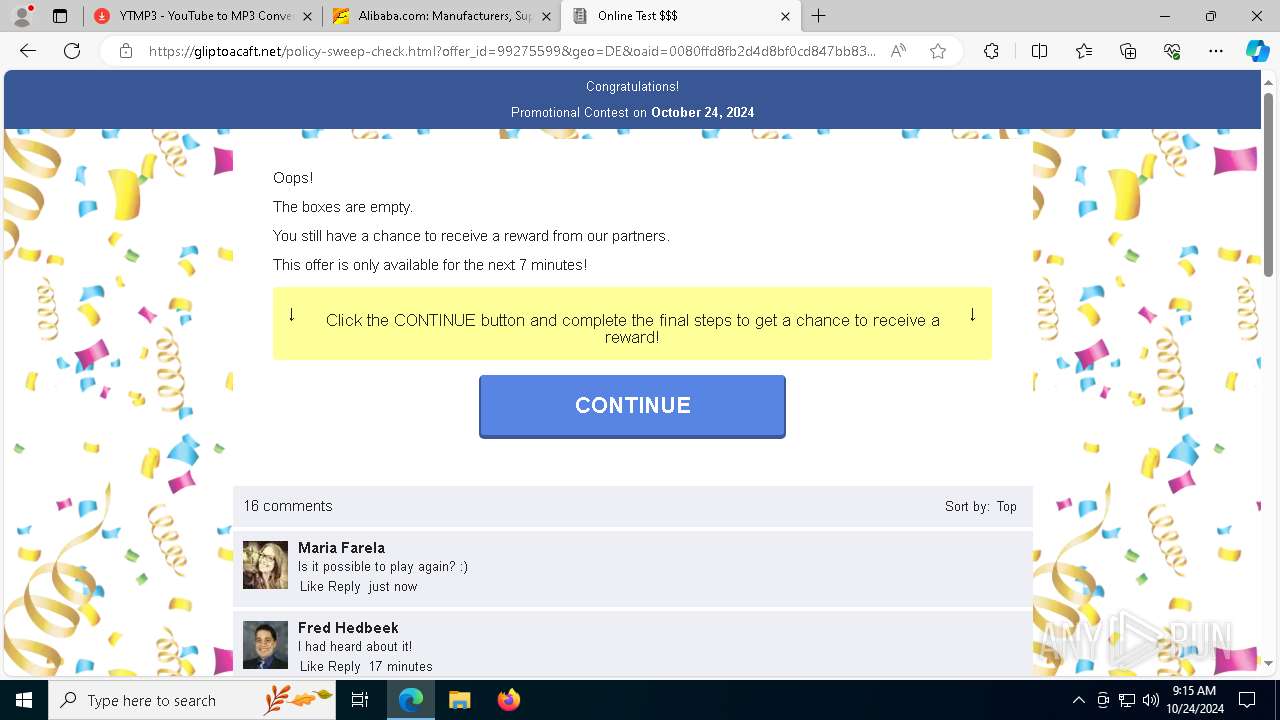
Task: Click the address bar URL field
Action: click(x=512, y=51)
